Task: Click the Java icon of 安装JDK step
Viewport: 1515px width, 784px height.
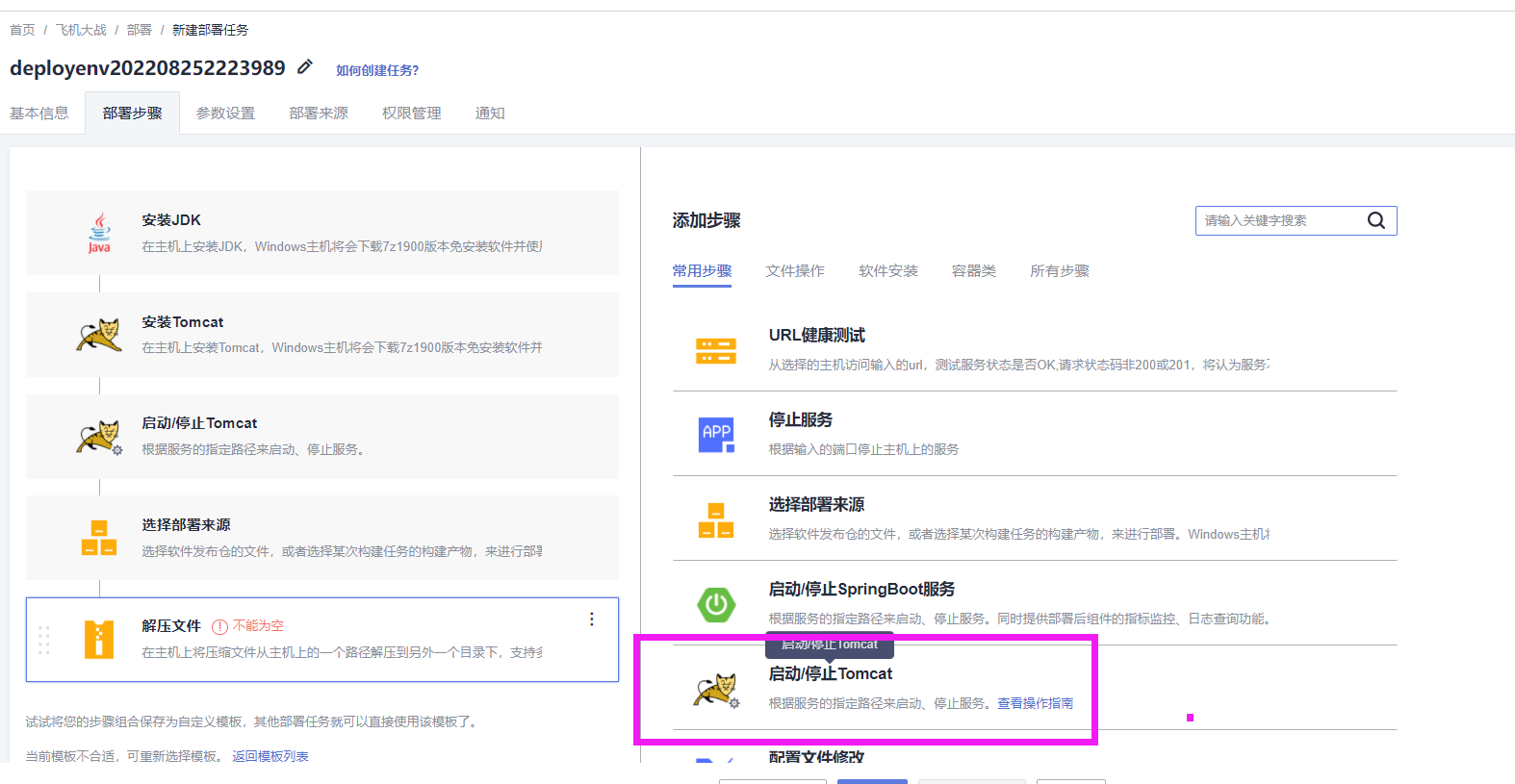Action: pos(99,233)
